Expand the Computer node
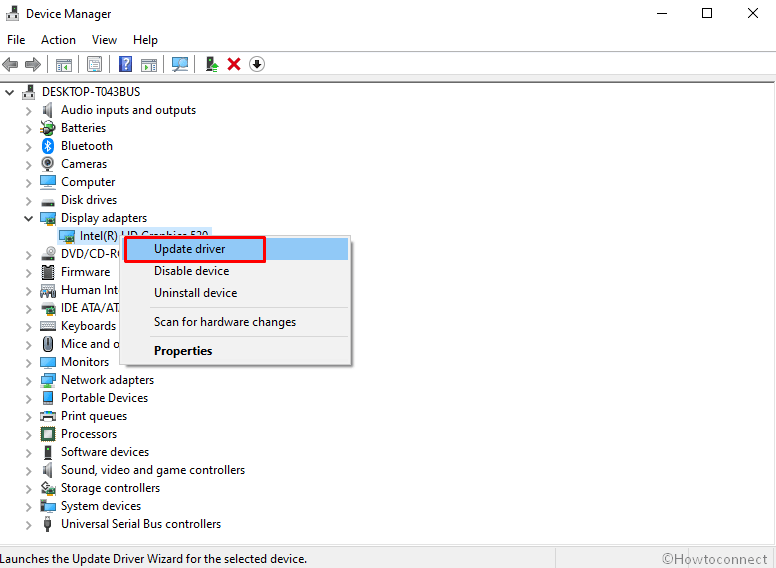Image resolution: width=776 pixels, height=568 pixels. point(29,183)
